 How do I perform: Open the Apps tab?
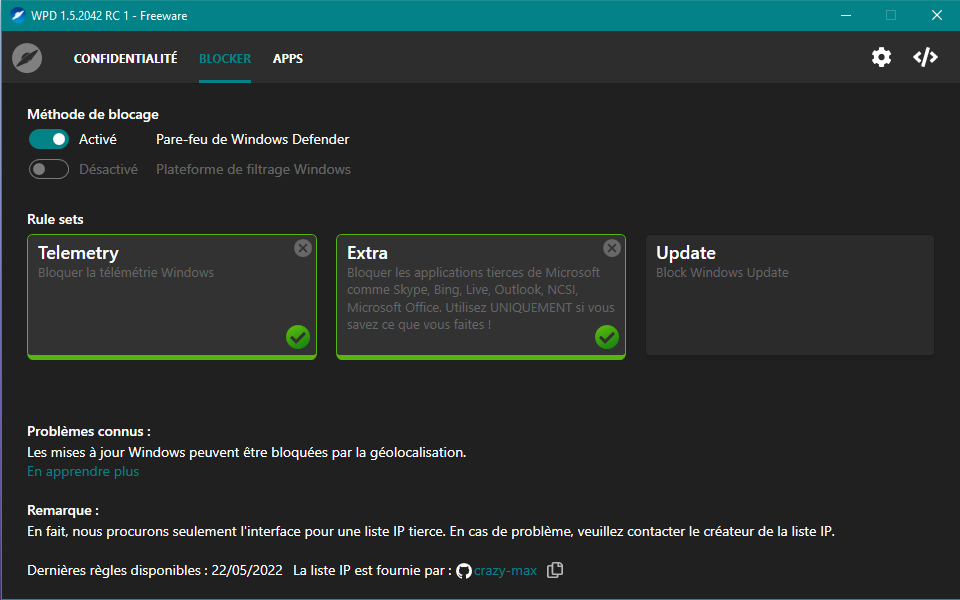pos(288,58)
